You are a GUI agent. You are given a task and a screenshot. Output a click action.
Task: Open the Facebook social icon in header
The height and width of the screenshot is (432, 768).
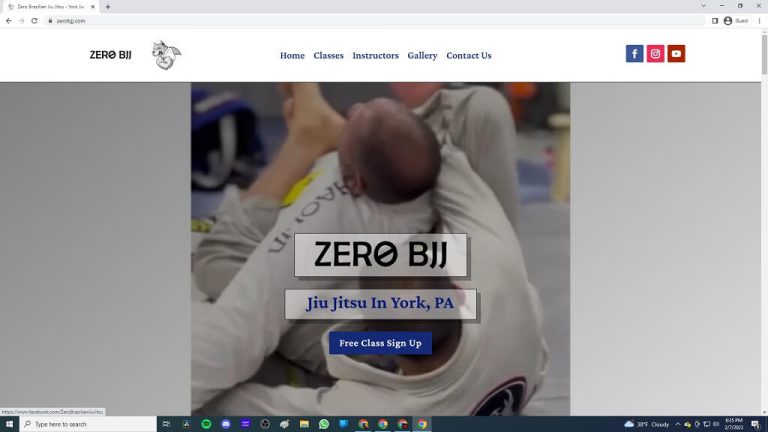tap(634, 53)
